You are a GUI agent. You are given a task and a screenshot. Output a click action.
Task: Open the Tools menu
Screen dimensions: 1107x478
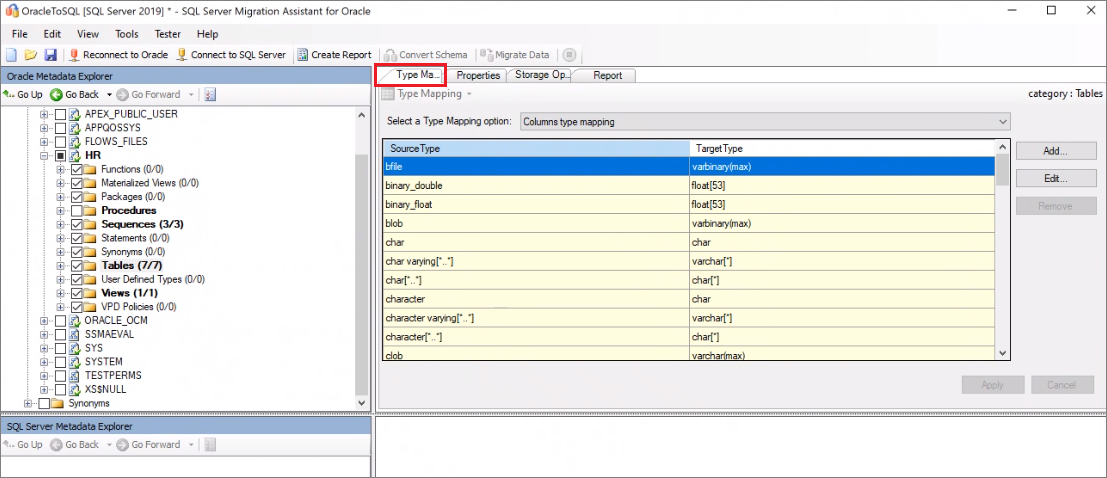point(127,34)
